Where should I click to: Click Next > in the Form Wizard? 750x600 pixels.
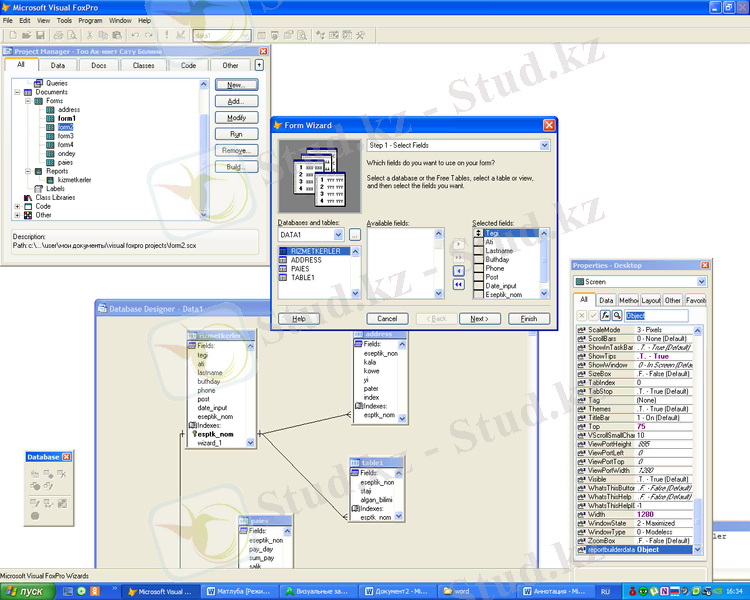(479, 318)
